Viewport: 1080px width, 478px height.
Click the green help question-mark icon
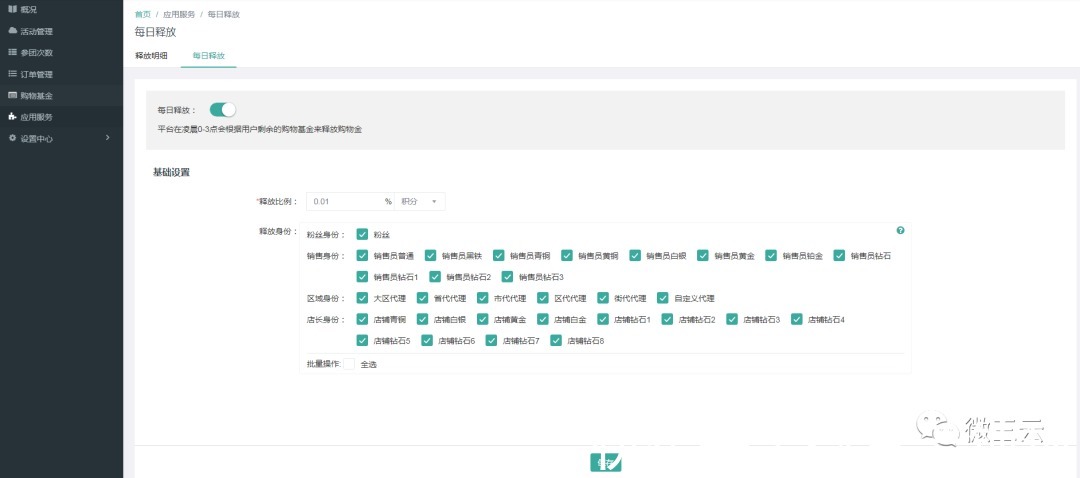[900, 231]
